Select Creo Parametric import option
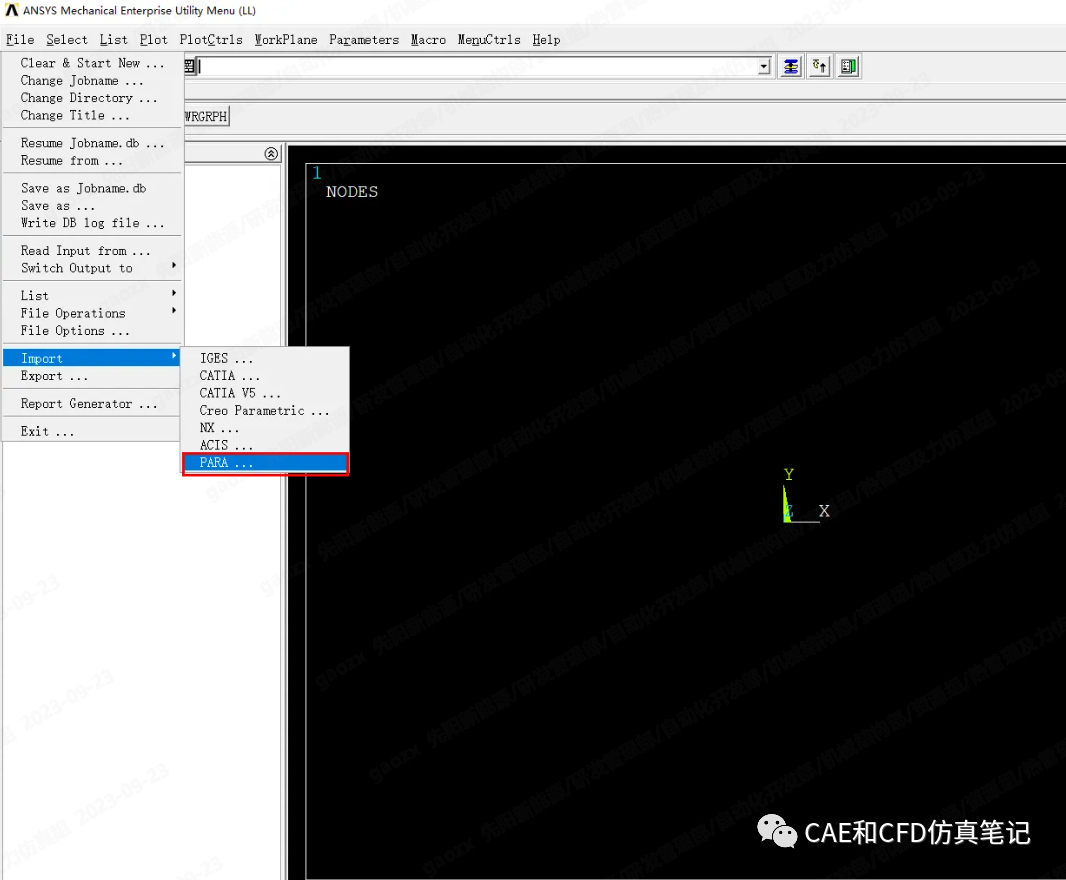Viewport: 1066px width, 880px height. pos(266,411)
